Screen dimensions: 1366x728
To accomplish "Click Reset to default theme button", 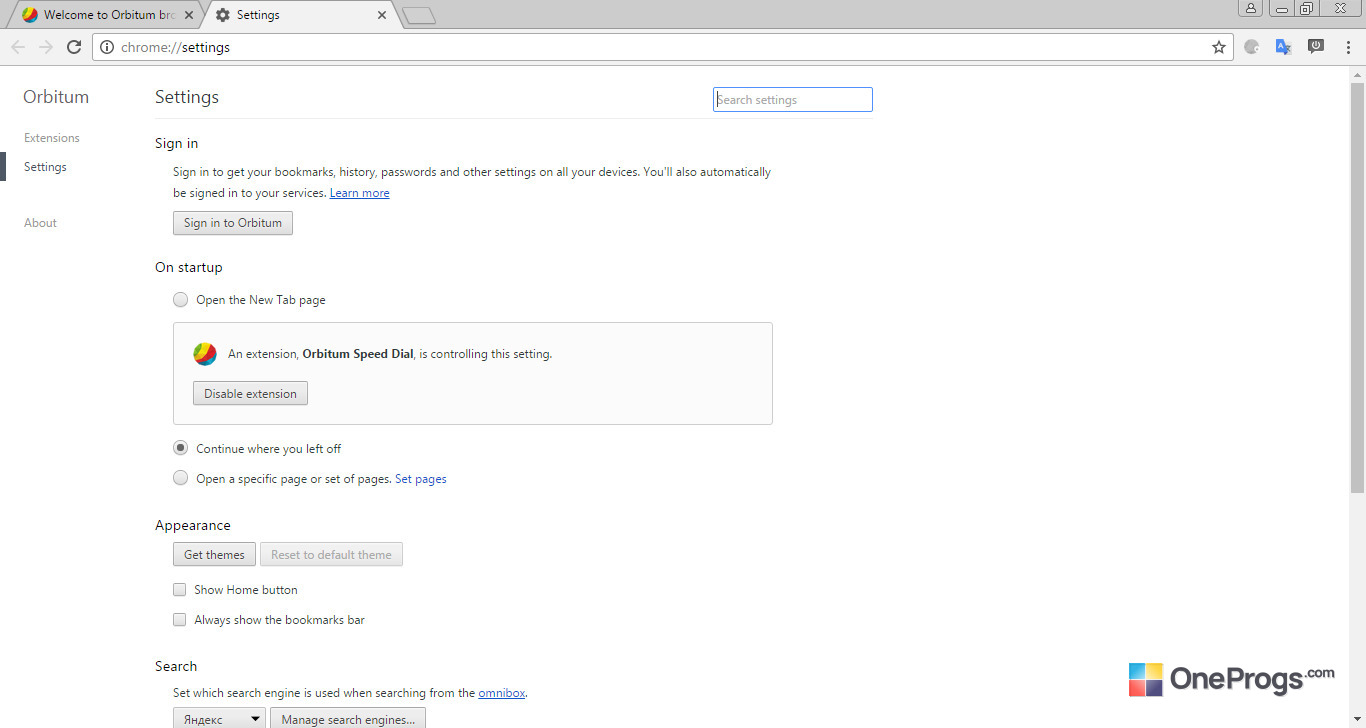I will 331,555.
